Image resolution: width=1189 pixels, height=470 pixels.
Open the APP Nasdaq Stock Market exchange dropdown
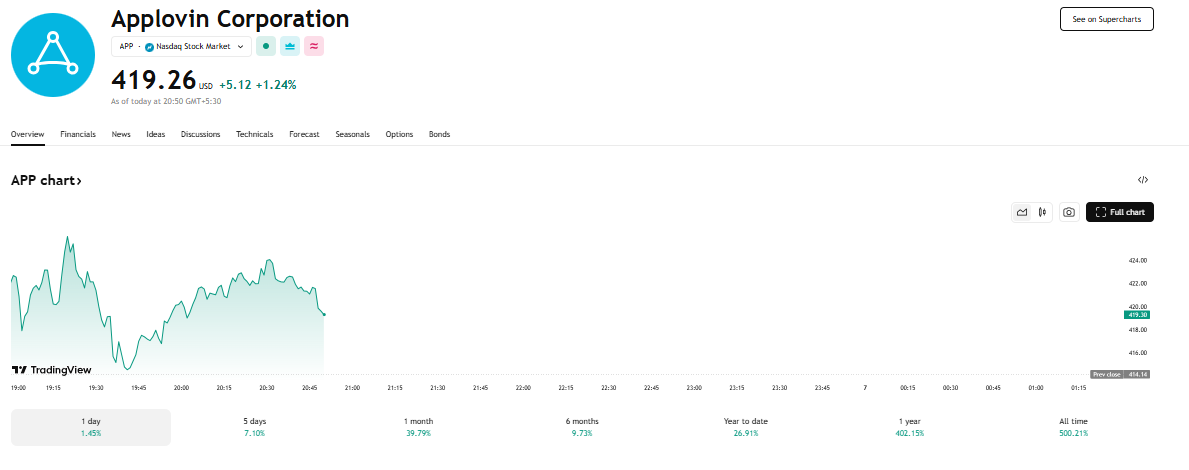click(181, 46)
